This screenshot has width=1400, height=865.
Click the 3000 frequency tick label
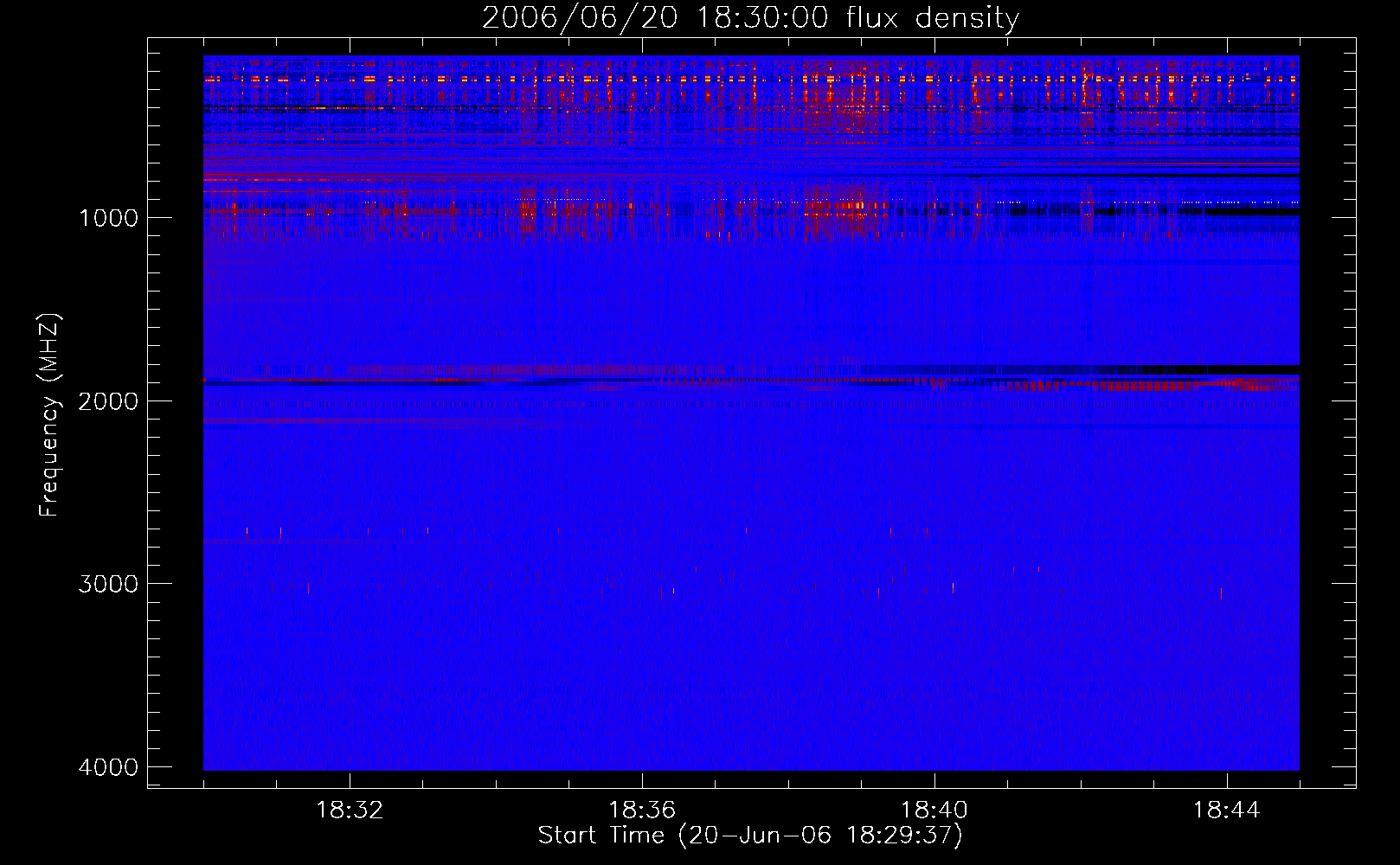tap(108, 584)
